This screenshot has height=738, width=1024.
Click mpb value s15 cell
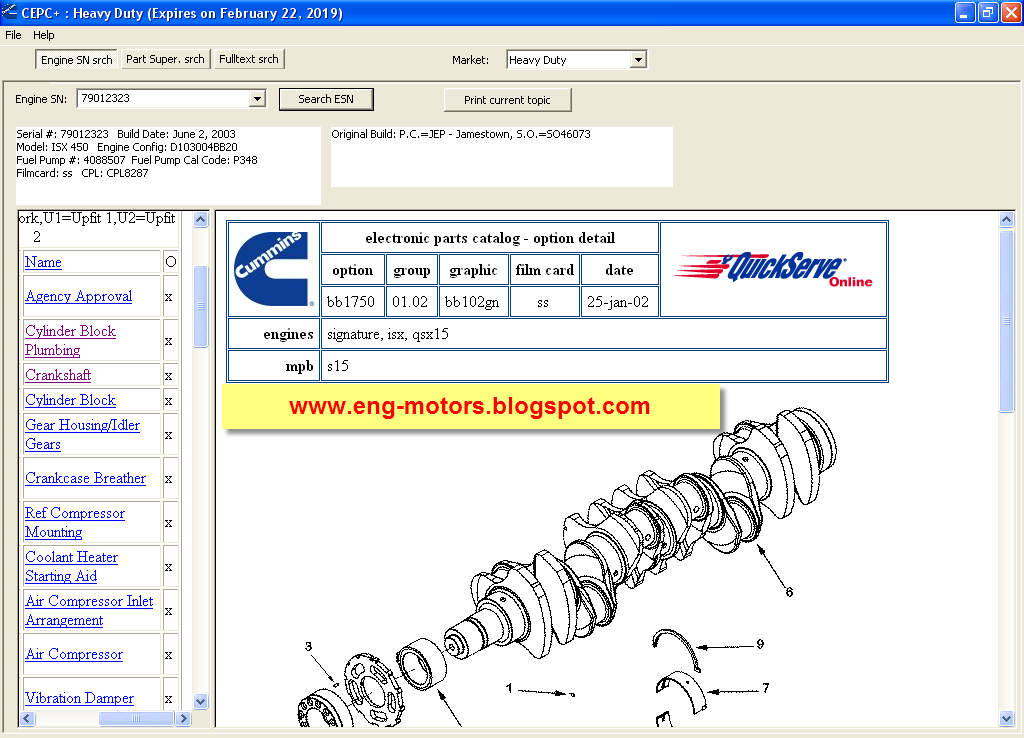603,366
